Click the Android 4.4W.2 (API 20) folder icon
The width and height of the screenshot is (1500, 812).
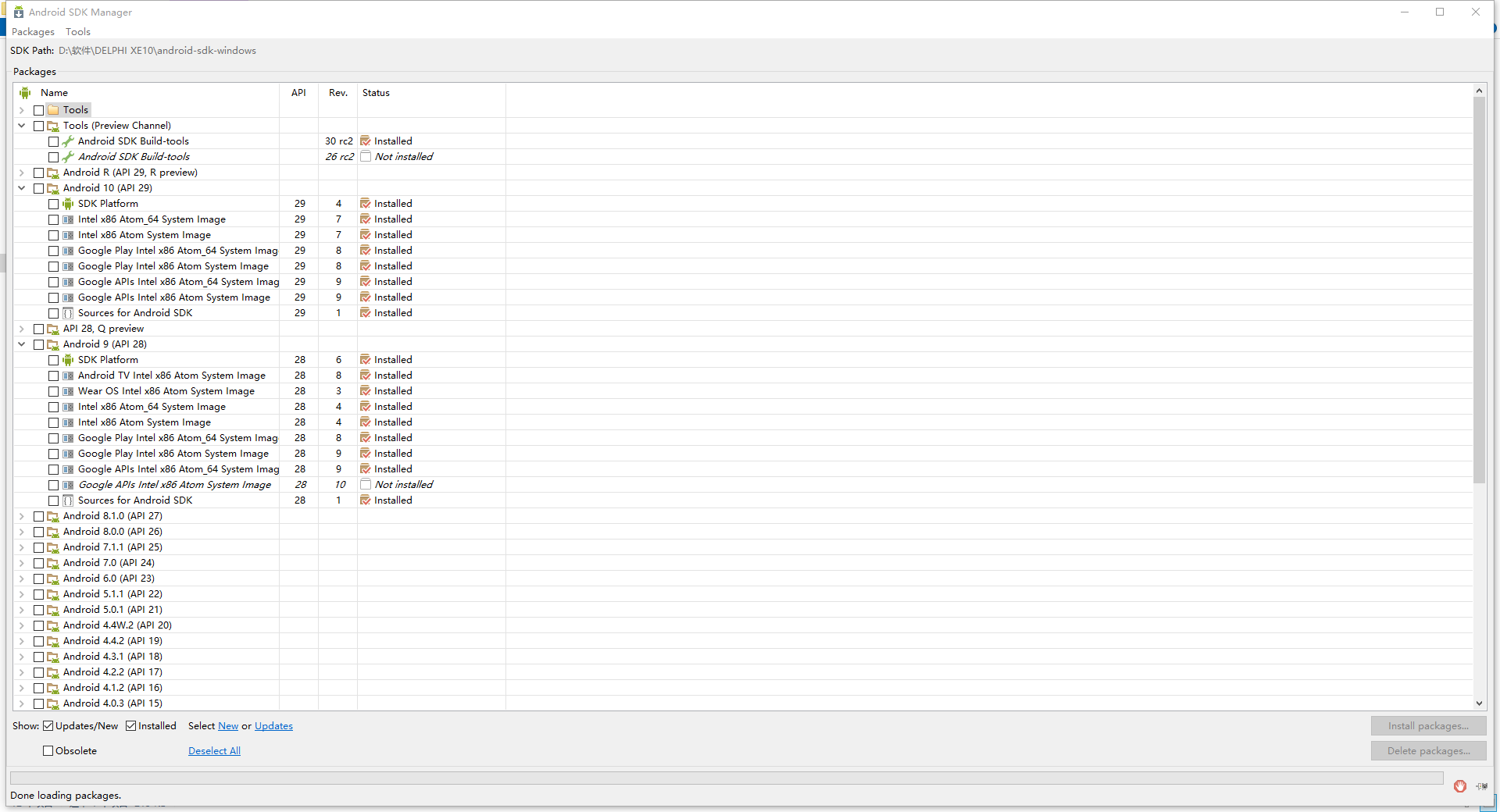[x=53, y=625]
